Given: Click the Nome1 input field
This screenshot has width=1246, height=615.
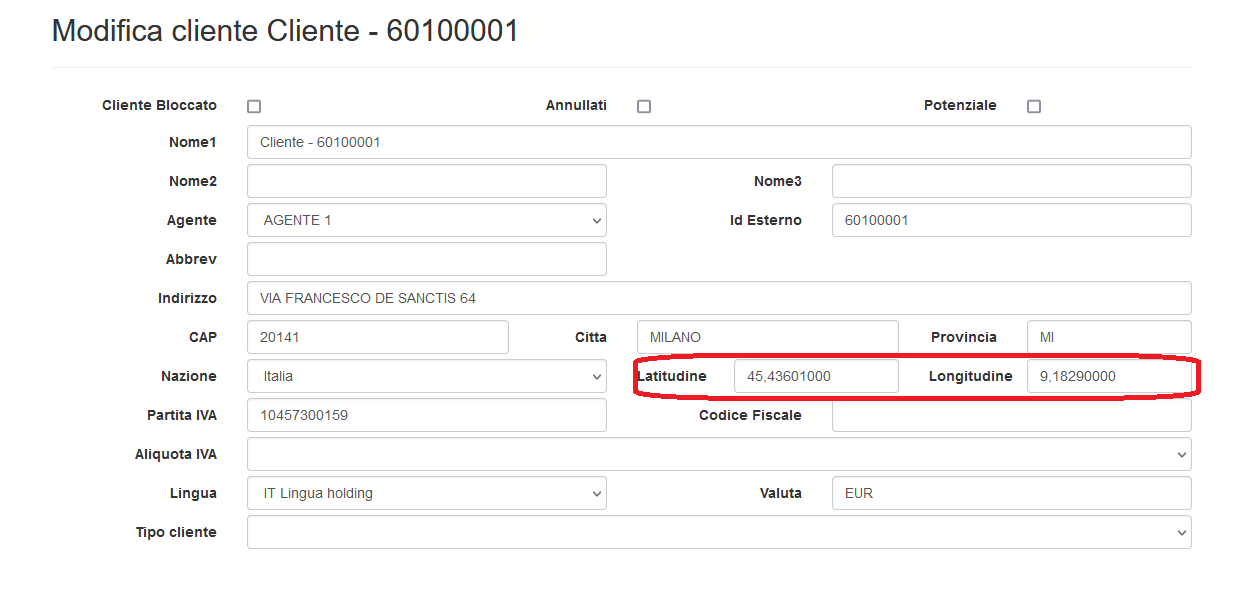Looking at the screenshot, I should (718, 142).
